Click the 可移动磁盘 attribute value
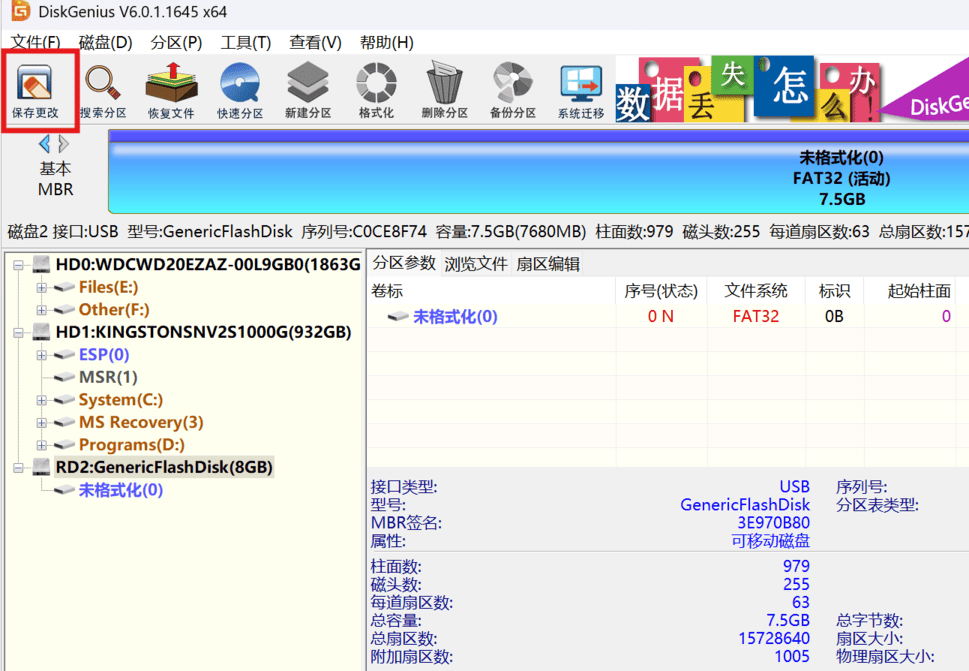Screen dimensions: 969x671 (x=770, y=541)
